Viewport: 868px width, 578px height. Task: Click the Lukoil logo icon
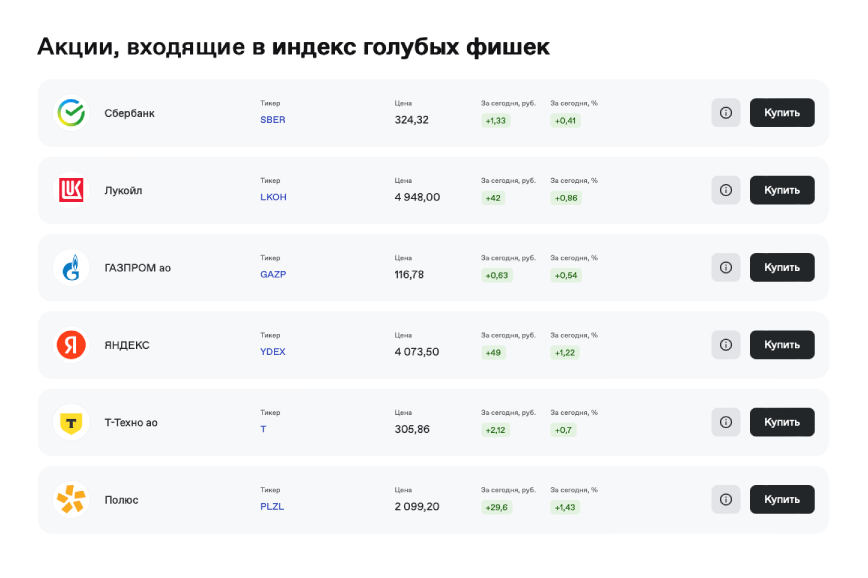tap(71, 190)
